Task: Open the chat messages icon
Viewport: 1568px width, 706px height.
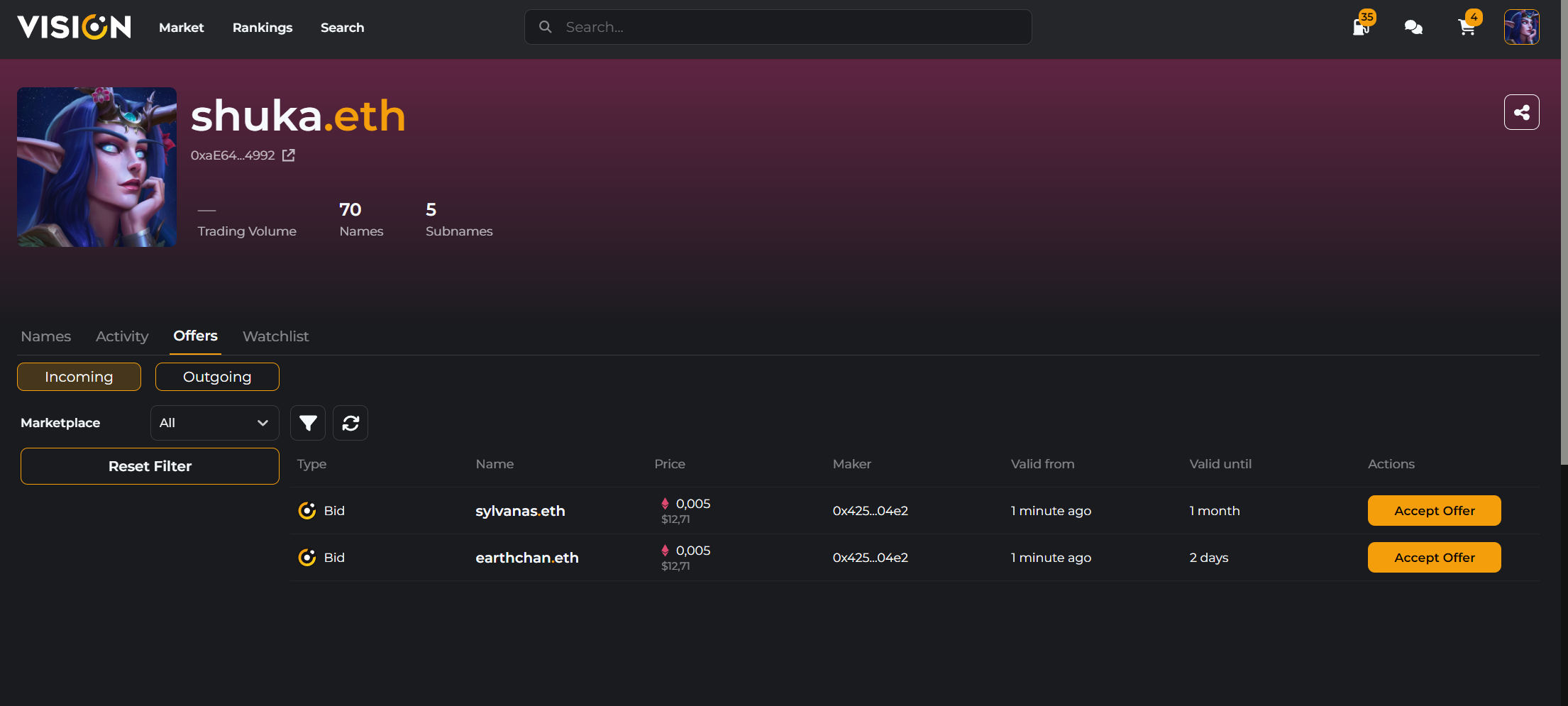Action: 1413,27
